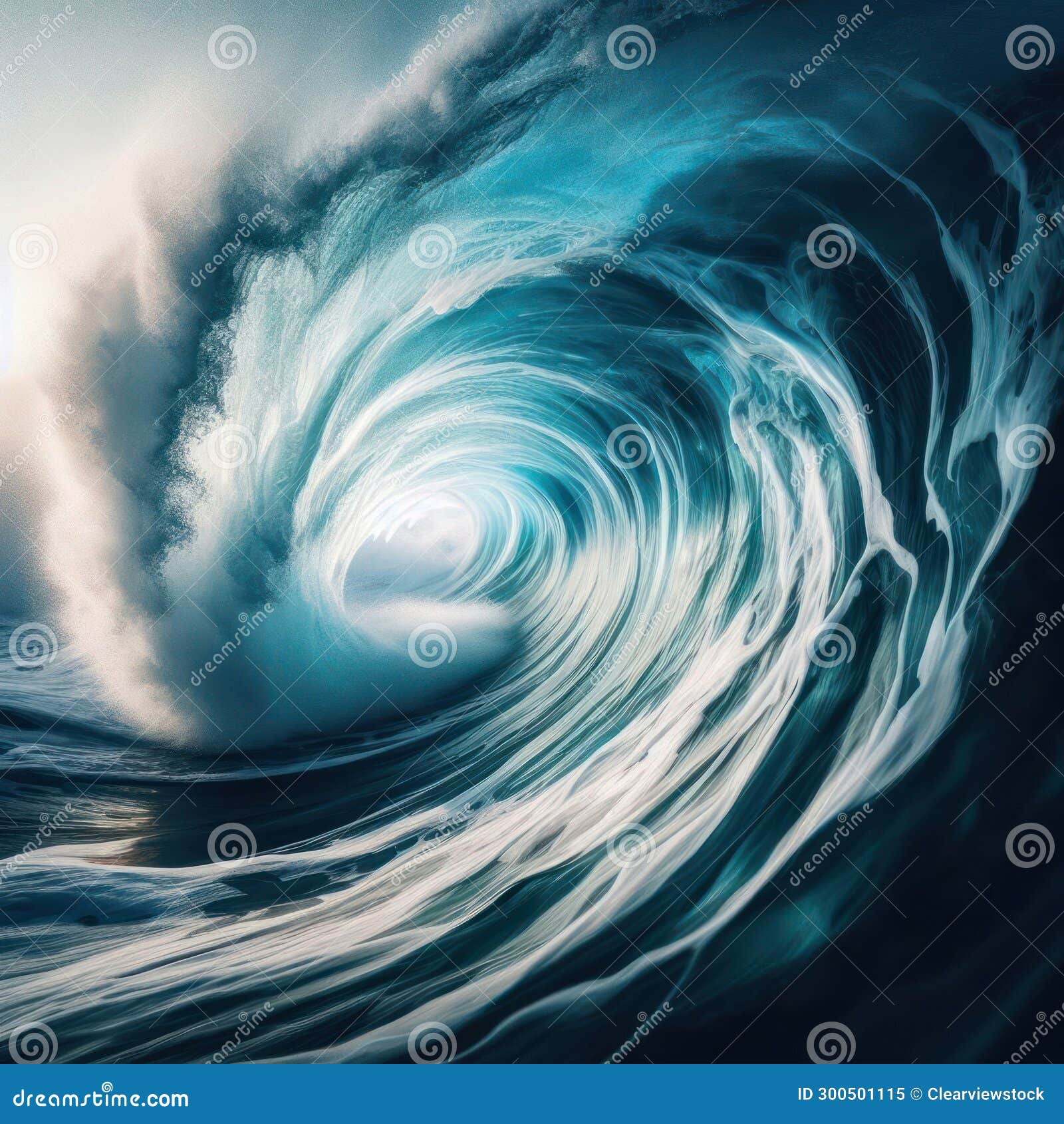Select the spiral watermark in the wave barrel

432,646
